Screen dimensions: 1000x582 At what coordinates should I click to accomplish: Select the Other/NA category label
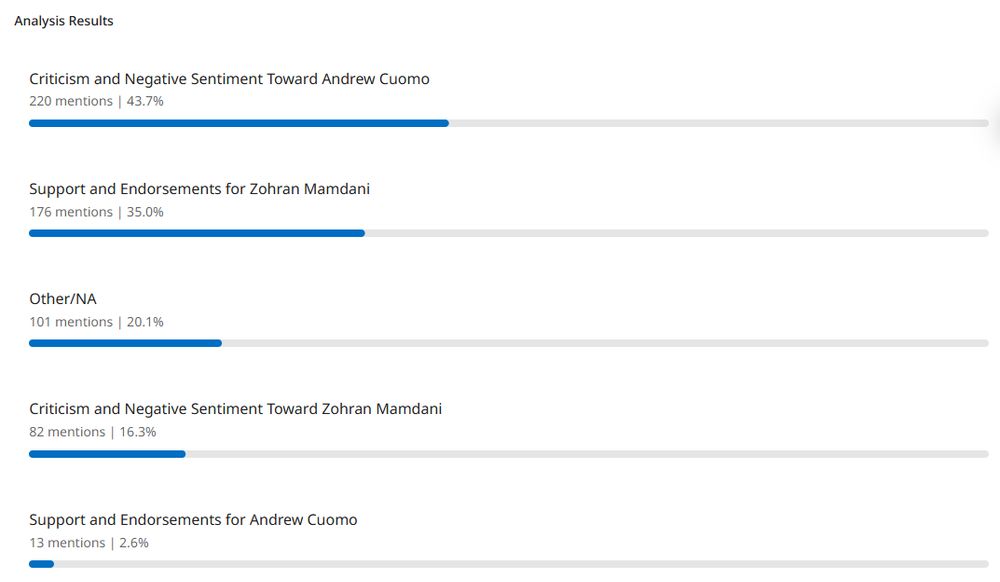(63, 299)
